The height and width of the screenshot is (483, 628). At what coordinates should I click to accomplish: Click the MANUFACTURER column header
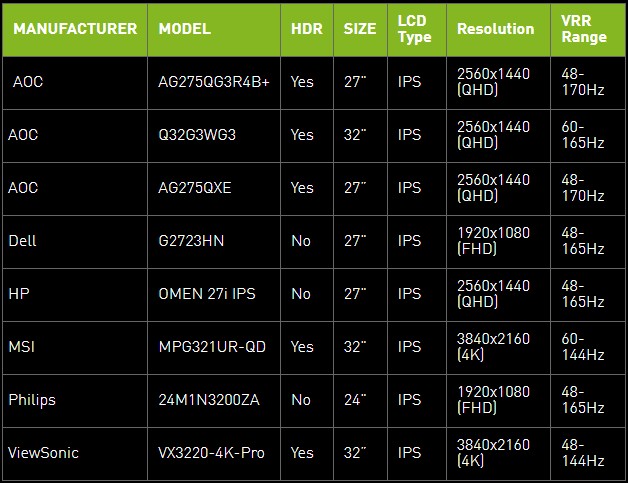click(x=72, y=29)
